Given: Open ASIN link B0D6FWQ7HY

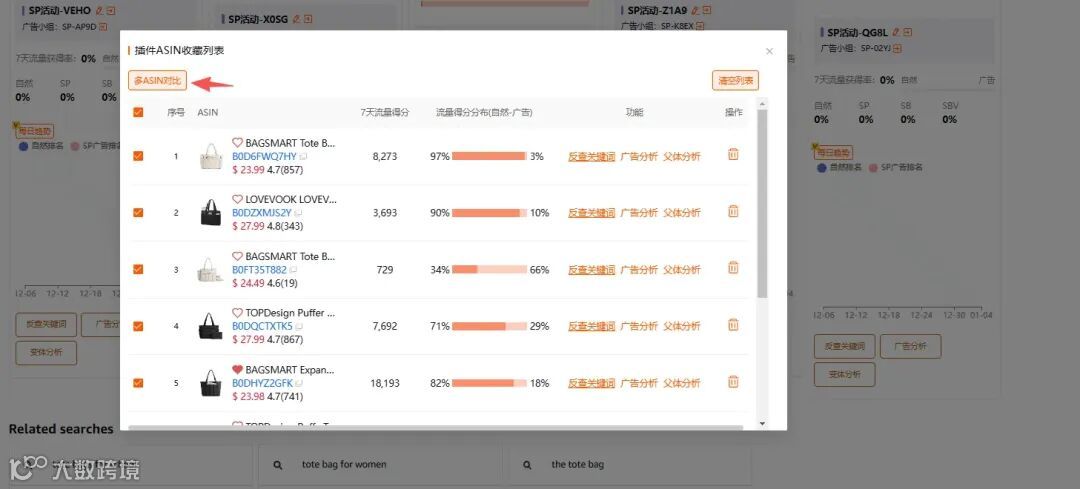Looking at the screenshot, I should (x=264, y=156).
